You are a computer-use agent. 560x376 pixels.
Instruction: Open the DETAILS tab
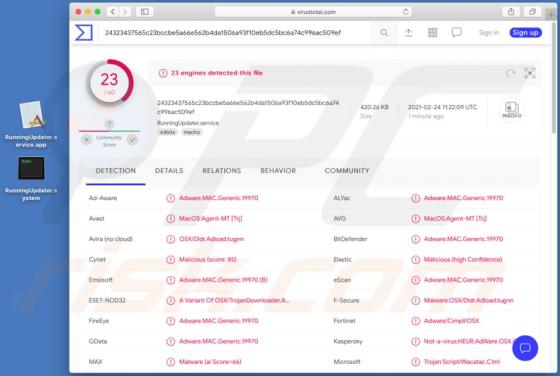pyautogui.click(x=169, y=171)
